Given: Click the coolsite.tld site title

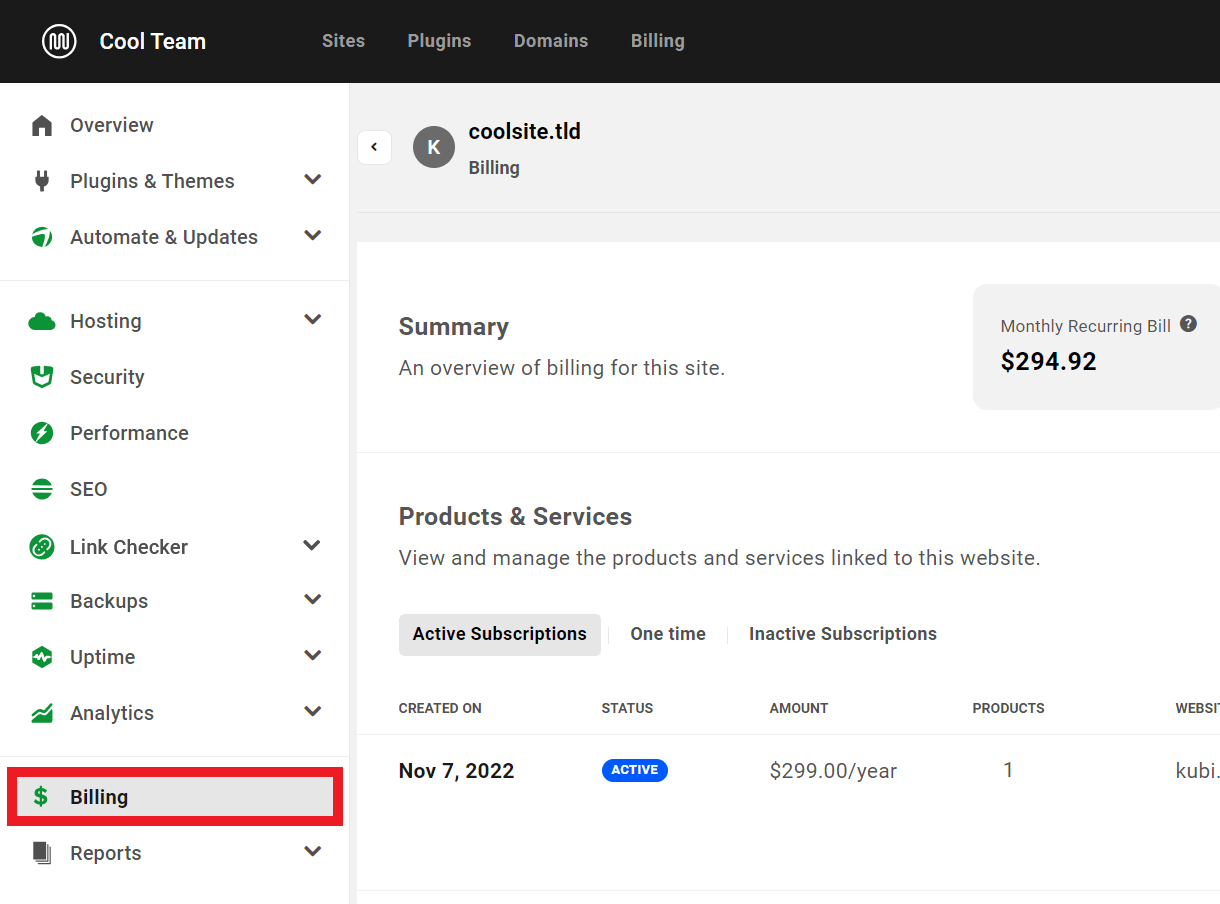Looking at the screenshot, I should click(525, 132).
